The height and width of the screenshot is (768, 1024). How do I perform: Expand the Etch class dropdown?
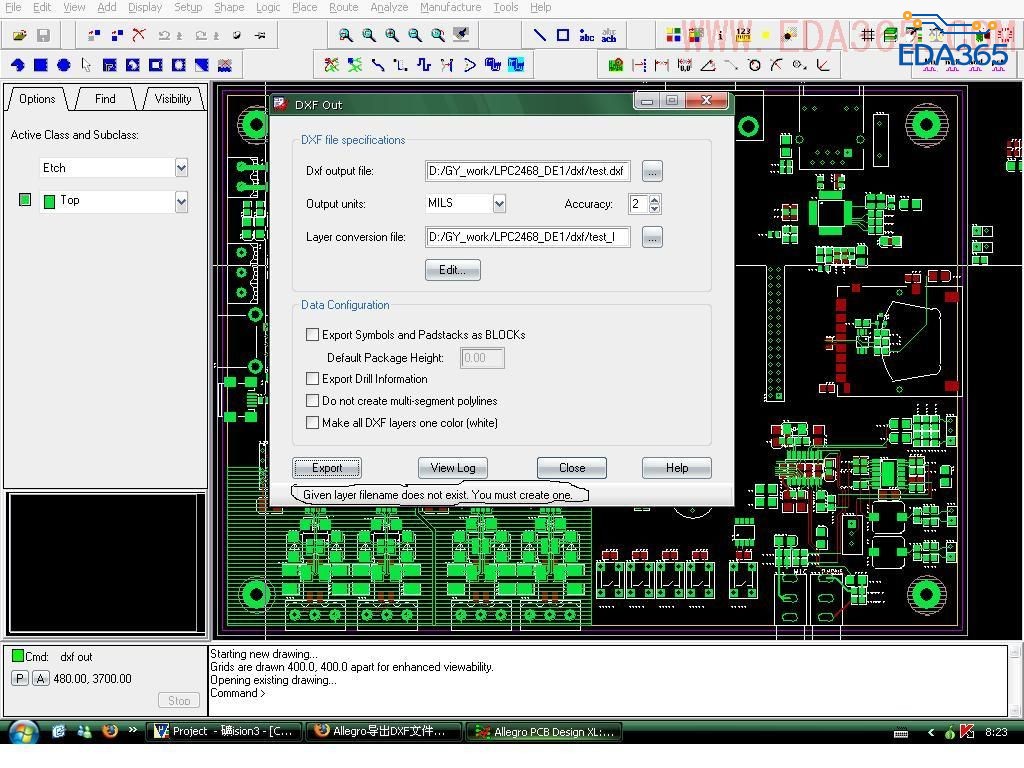(x=181, y=168)
